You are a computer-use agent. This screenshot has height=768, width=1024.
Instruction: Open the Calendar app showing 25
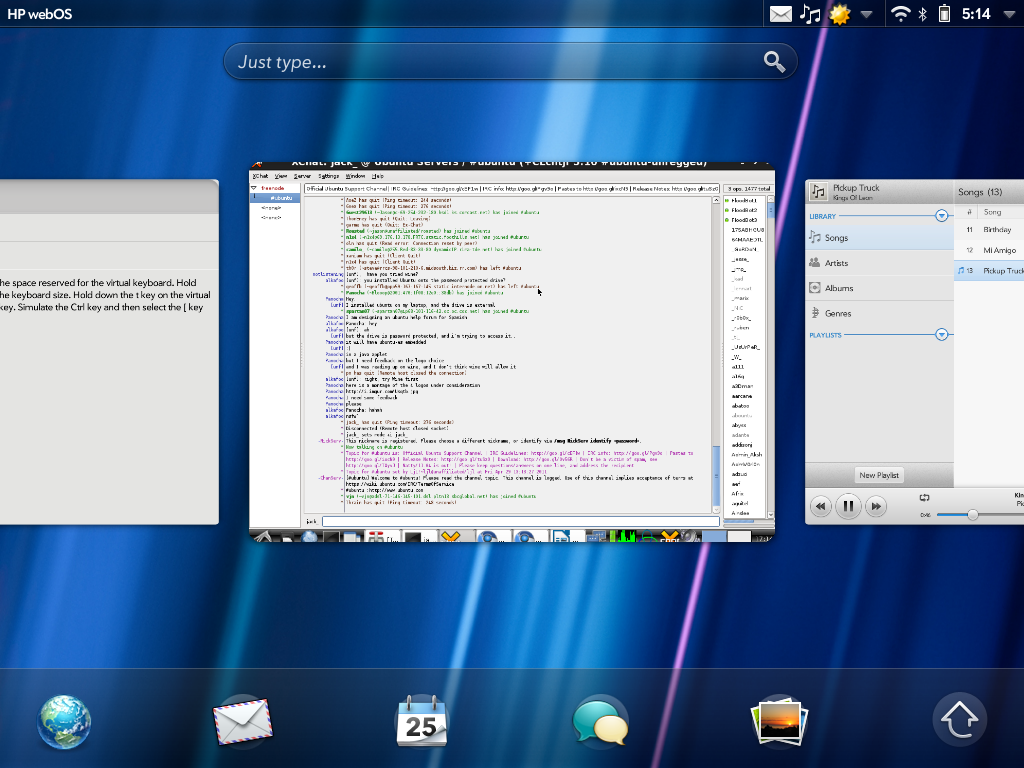pyautogui.click(x=421, y=722)
